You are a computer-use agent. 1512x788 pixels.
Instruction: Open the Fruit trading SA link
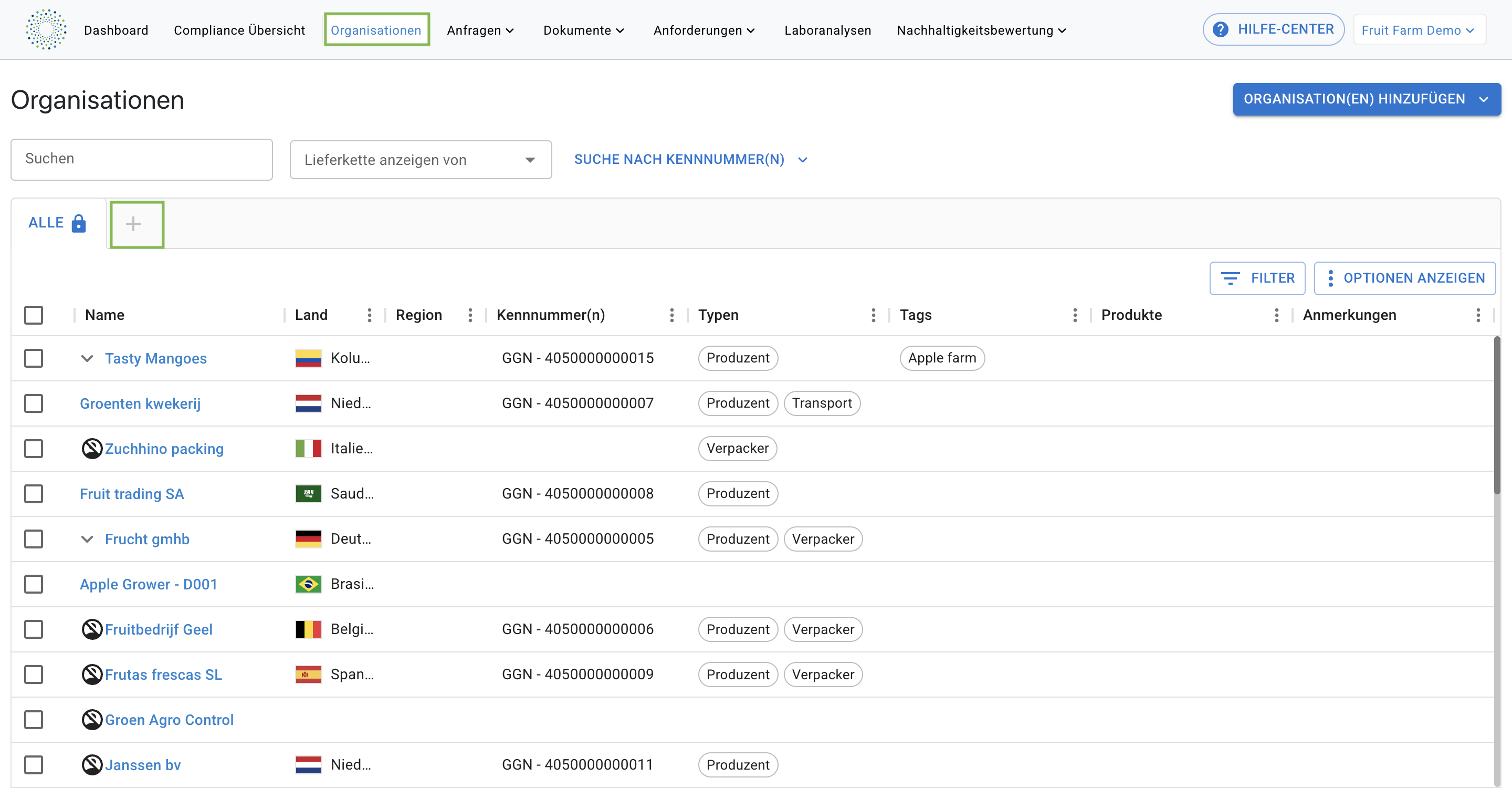point(132,494)
